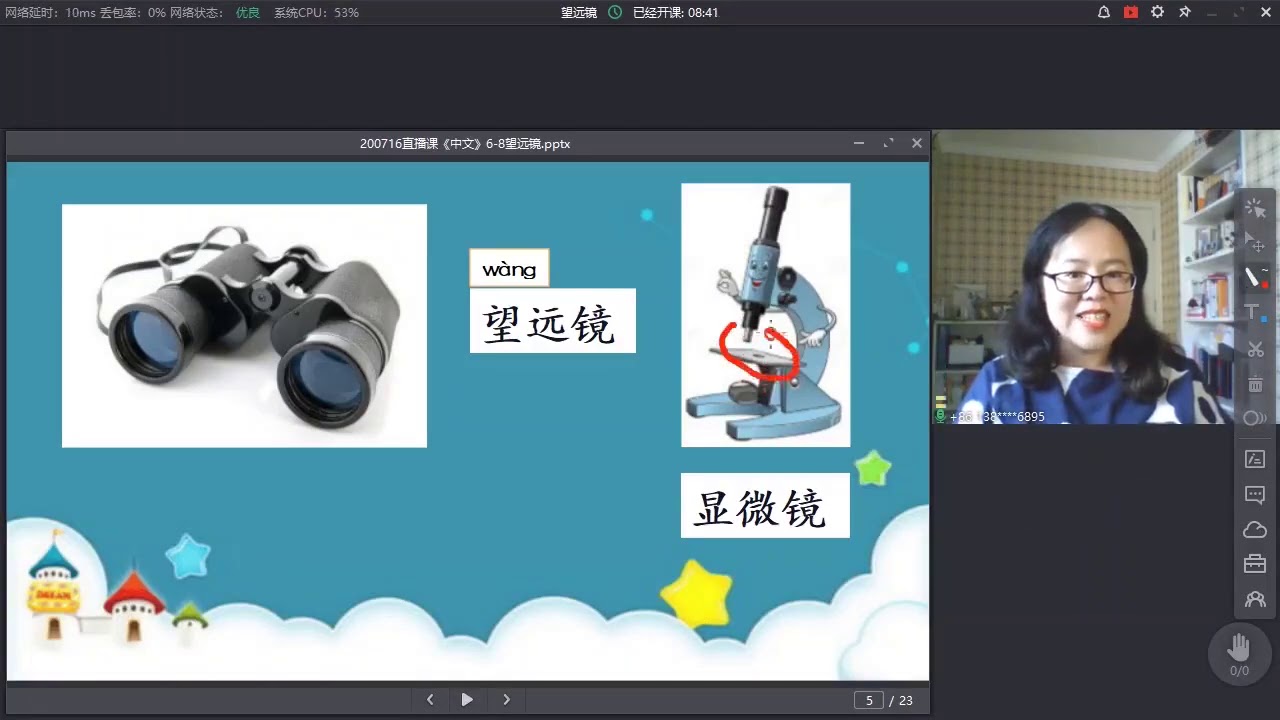Image resolution: width=1280 pixels, height=720 pixels.
Task: Pin the classroom window on top
Action: coord(1185,12)
